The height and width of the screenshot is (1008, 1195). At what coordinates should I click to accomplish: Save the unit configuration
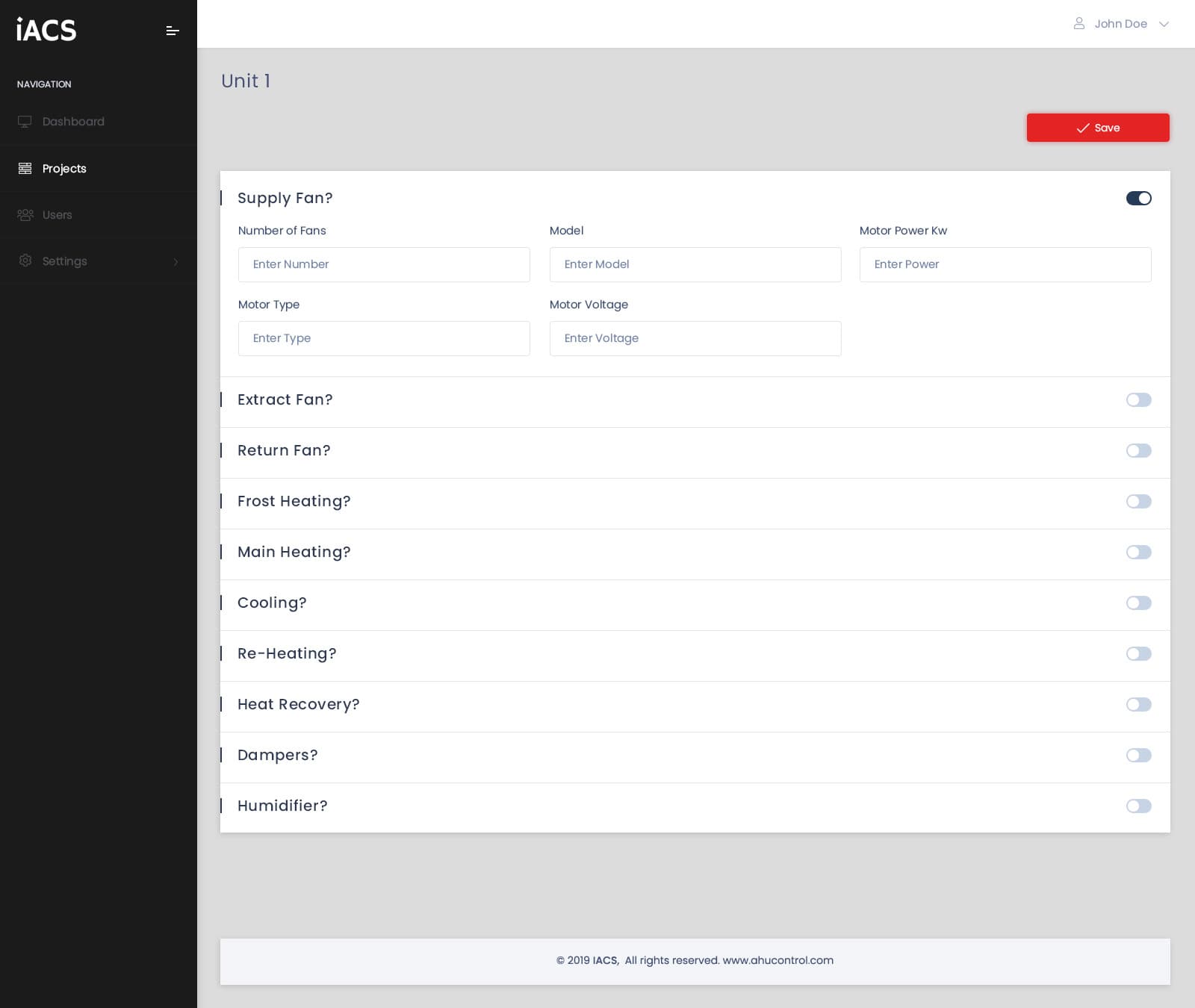coord(1098,128)
